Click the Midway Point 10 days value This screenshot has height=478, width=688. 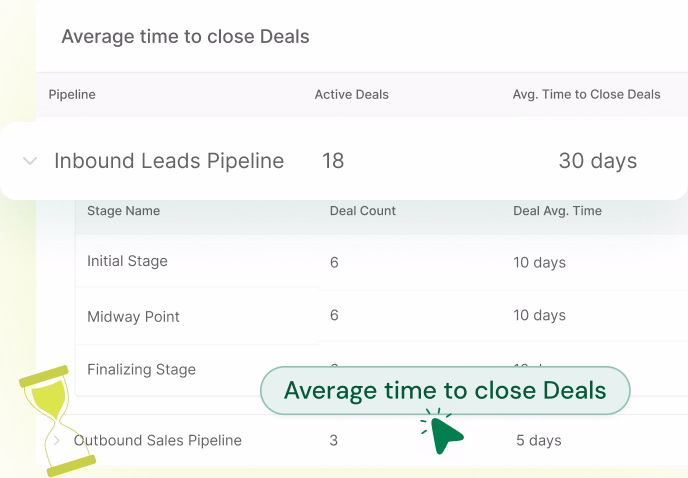tap(539, 315)
